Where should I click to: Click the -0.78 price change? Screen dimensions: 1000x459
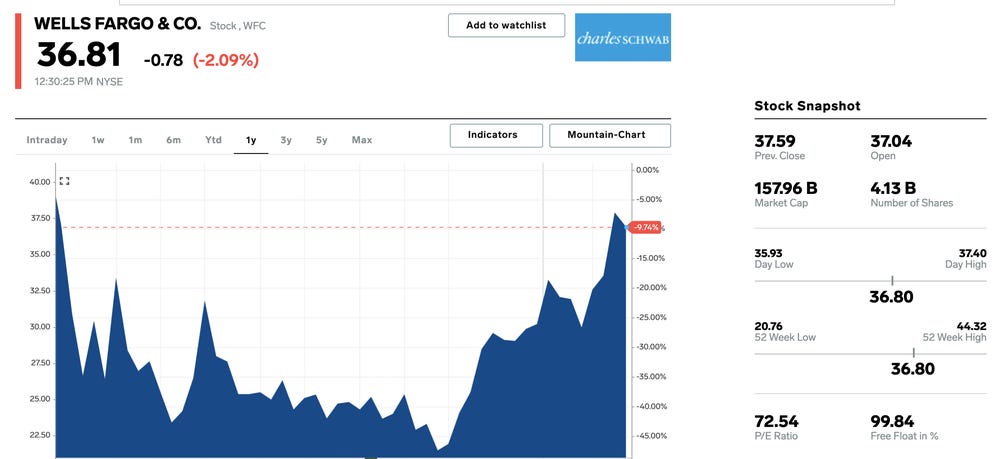tap(163, 61)
